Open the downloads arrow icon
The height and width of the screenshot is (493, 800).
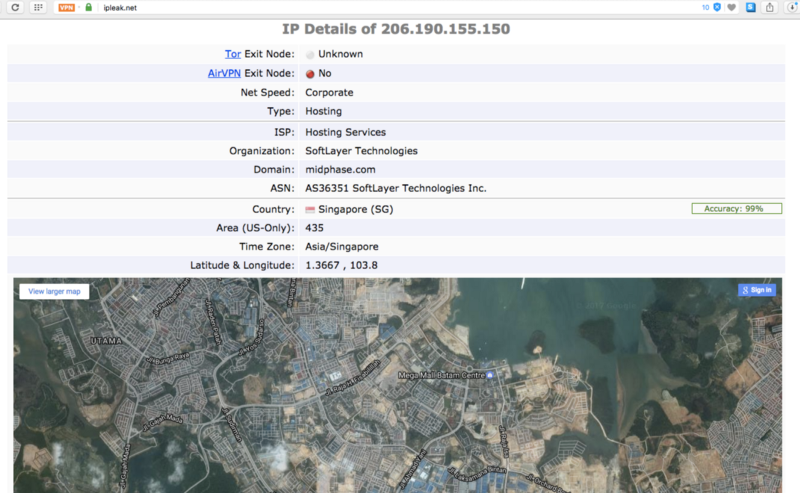pyautogui.click(x=792, y=7)
